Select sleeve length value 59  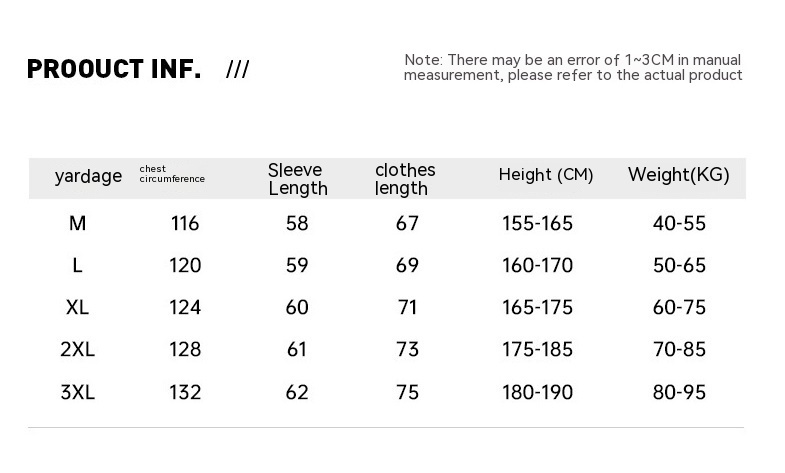click(x=297, y=266)
